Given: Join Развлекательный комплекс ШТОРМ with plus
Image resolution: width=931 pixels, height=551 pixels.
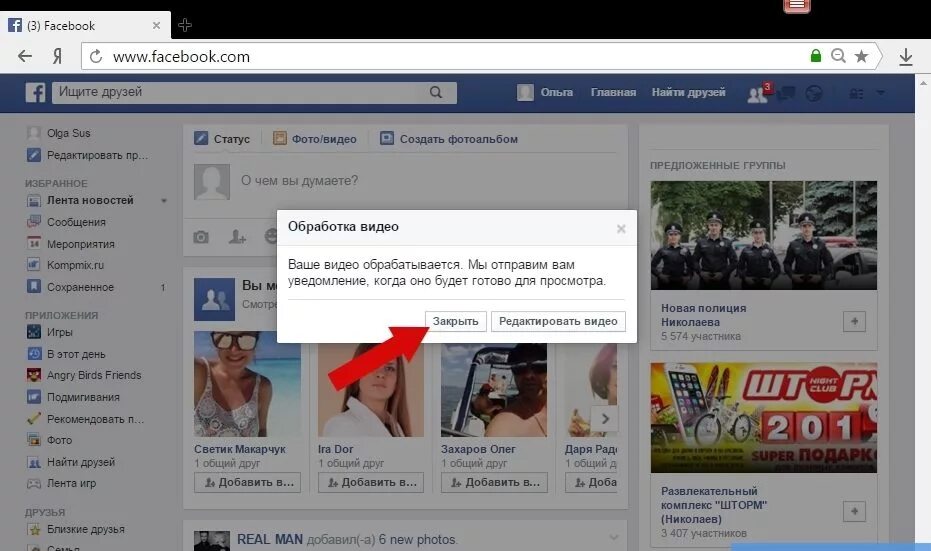Looking at the screenshot, I should coord(854,511).
